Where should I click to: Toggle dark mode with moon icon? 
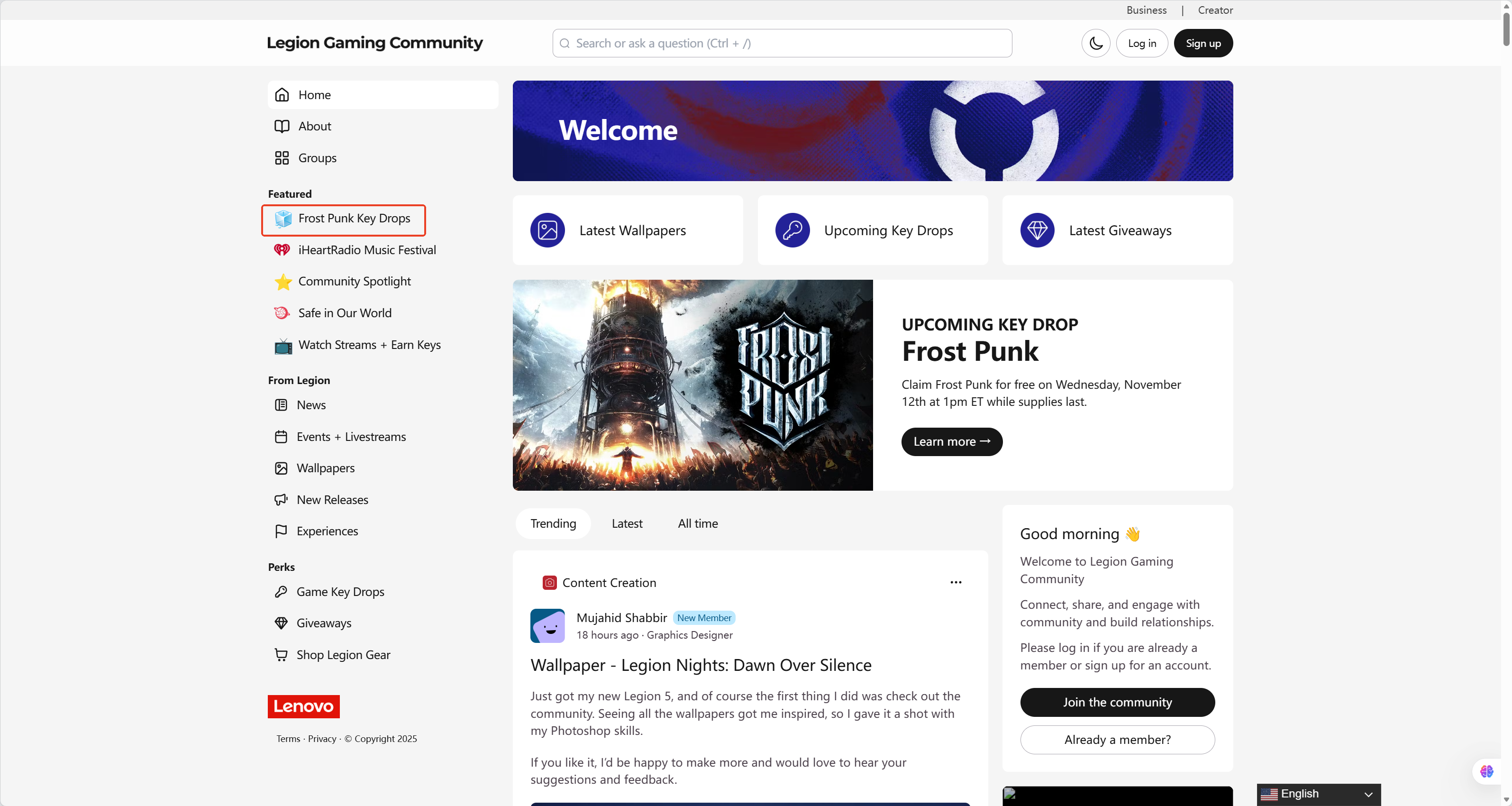coord(1095,44)
